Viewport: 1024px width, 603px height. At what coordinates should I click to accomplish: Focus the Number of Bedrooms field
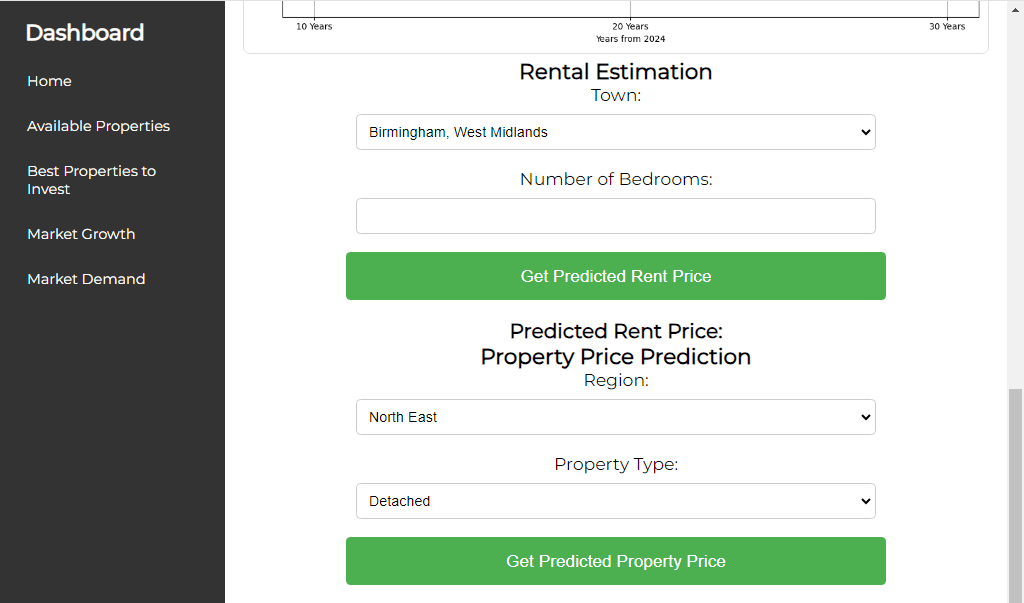pos(615,216)
